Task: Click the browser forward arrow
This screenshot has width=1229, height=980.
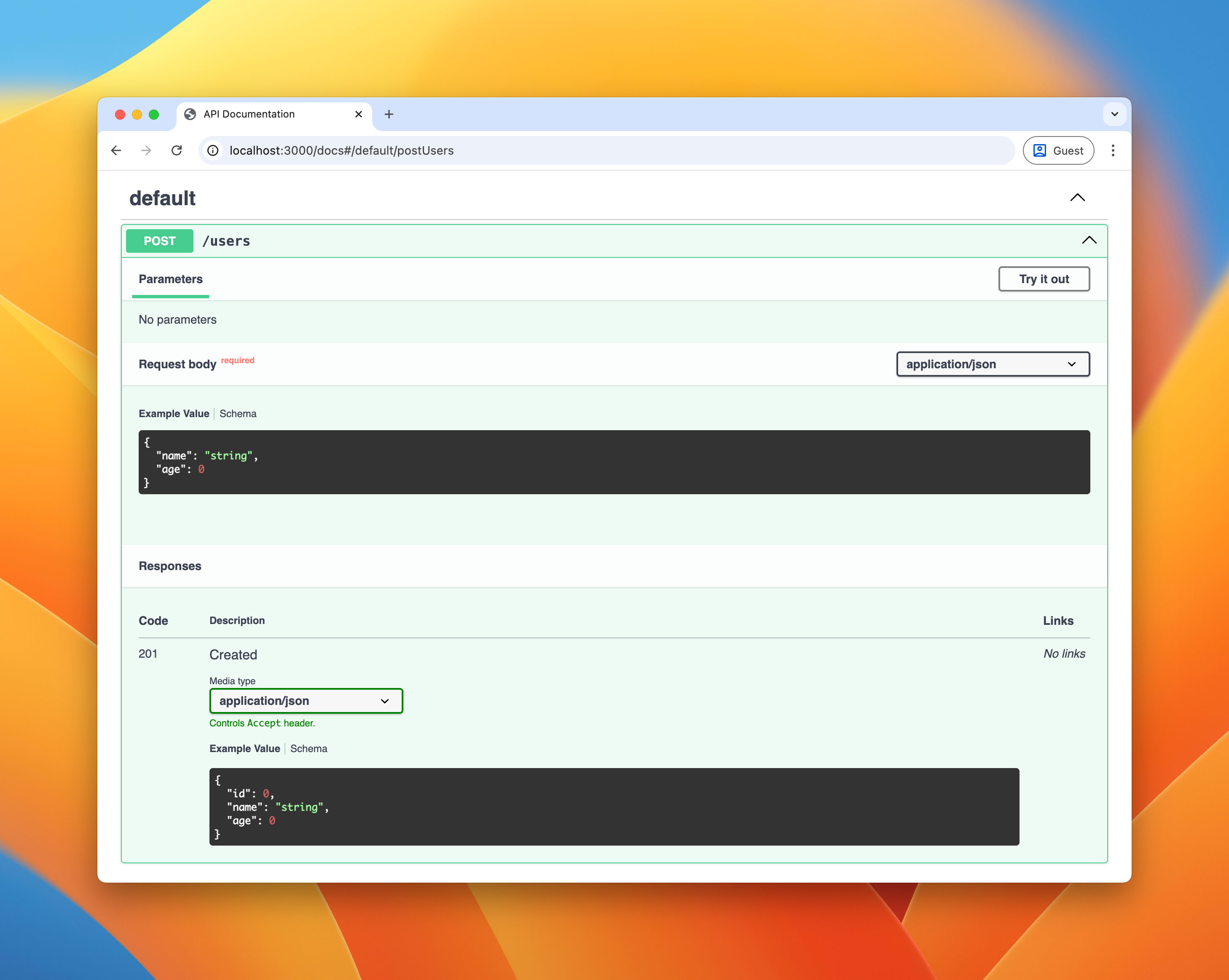Action: (146, 150)
